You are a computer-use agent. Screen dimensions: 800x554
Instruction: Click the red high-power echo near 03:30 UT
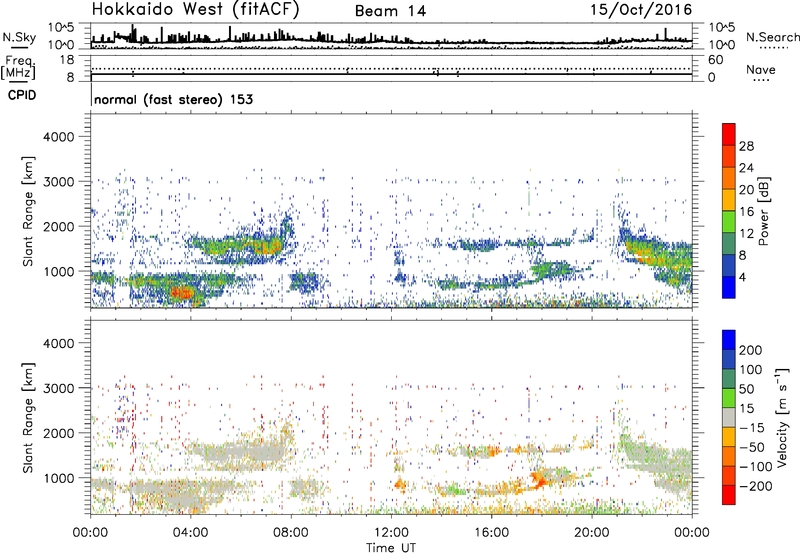(x=182, y=293)
